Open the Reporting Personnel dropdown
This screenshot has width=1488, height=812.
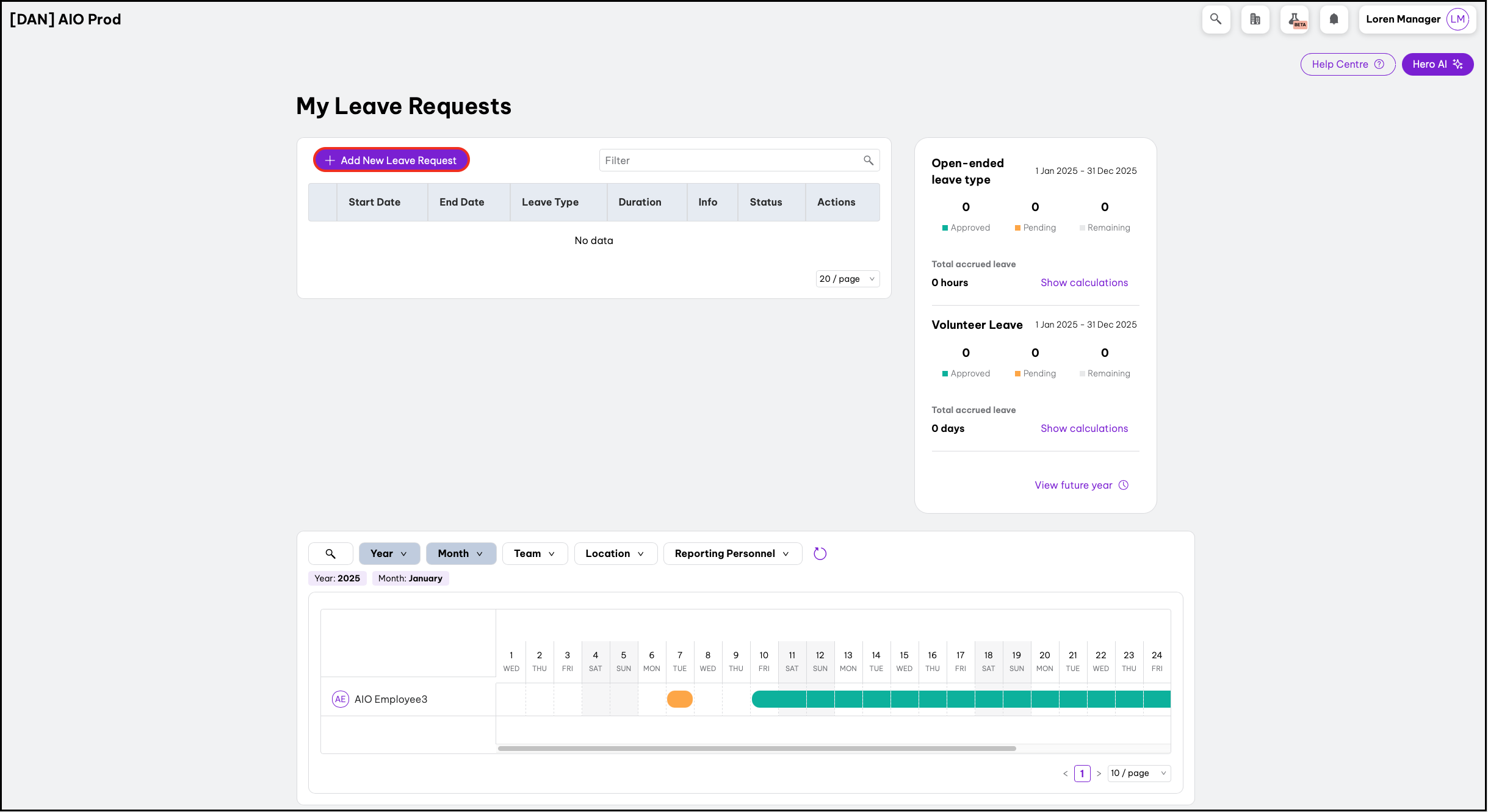[x=732, y=553]
